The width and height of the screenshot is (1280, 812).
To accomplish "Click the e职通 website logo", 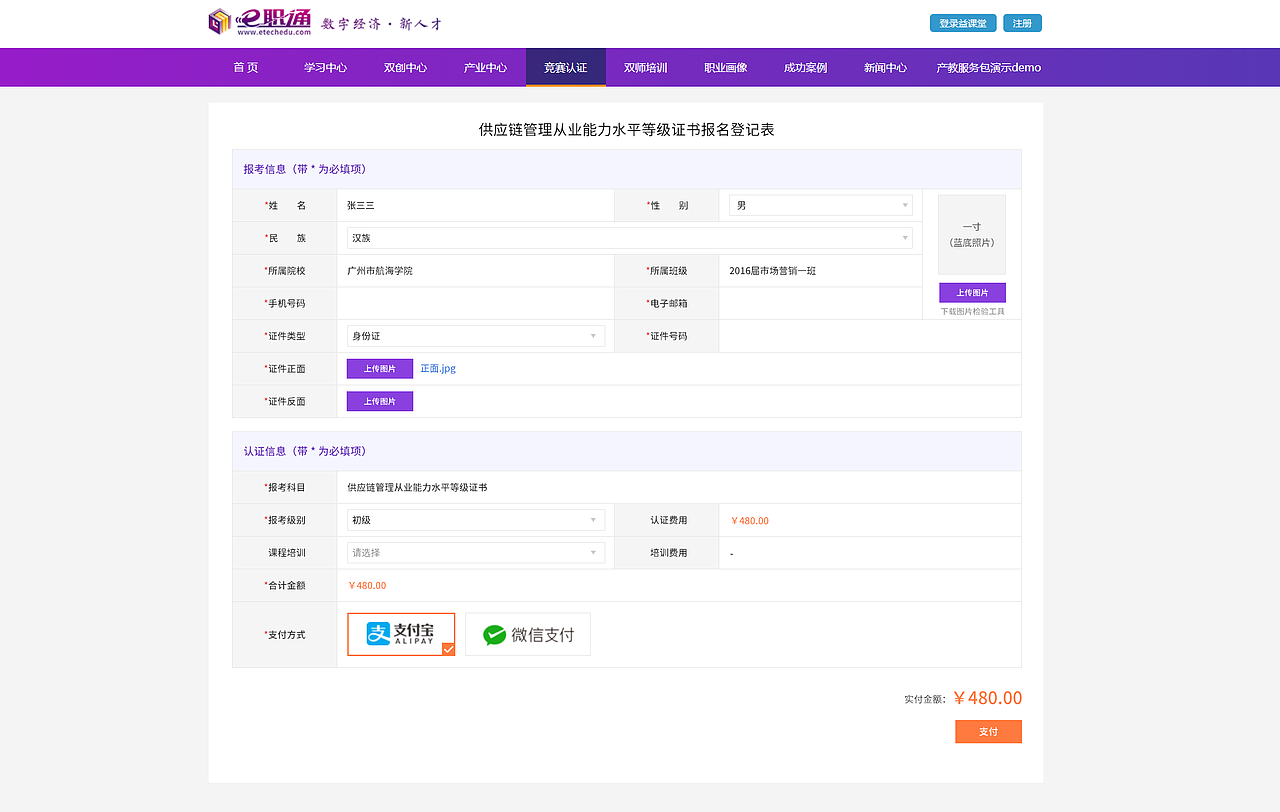I will (262, 20).
